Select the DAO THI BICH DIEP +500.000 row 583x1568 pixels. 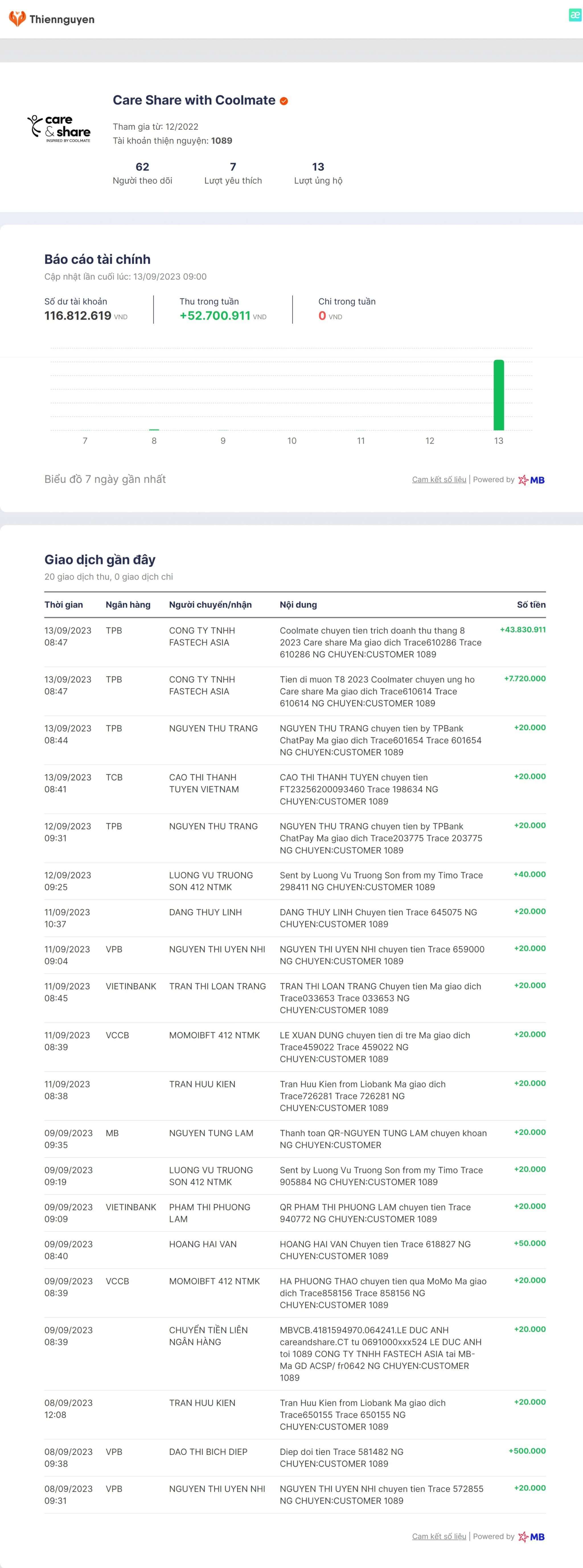pyautogui.click(x=295, y=1457)
